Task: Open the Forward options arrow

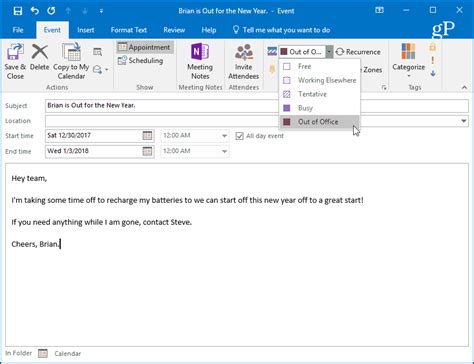Action: coord(107,70)
